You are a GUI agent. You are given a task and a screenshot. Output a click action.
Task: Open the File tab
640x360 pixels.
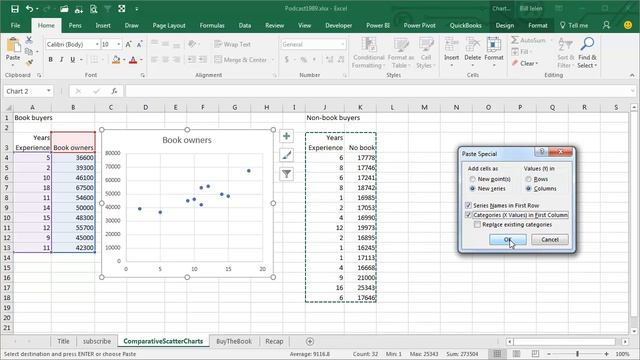pyautogui.click(x=16, y=25)
